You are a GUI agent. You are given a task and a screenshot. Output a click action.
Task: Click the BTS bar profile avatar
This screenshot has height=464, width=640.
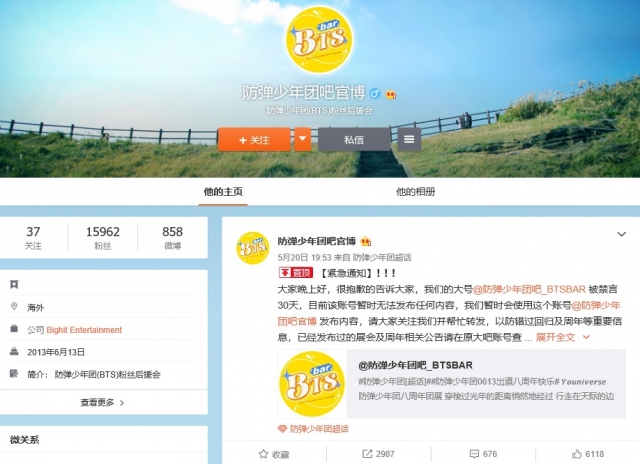coord(319,40)
